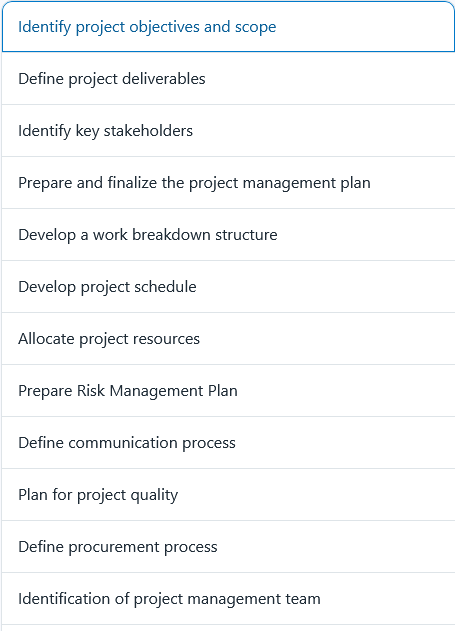Image resolution: width=455 pixels, height=631 pixels.
Task: Select 'Identify project objectives and scope' item
Action: point(228,27)
